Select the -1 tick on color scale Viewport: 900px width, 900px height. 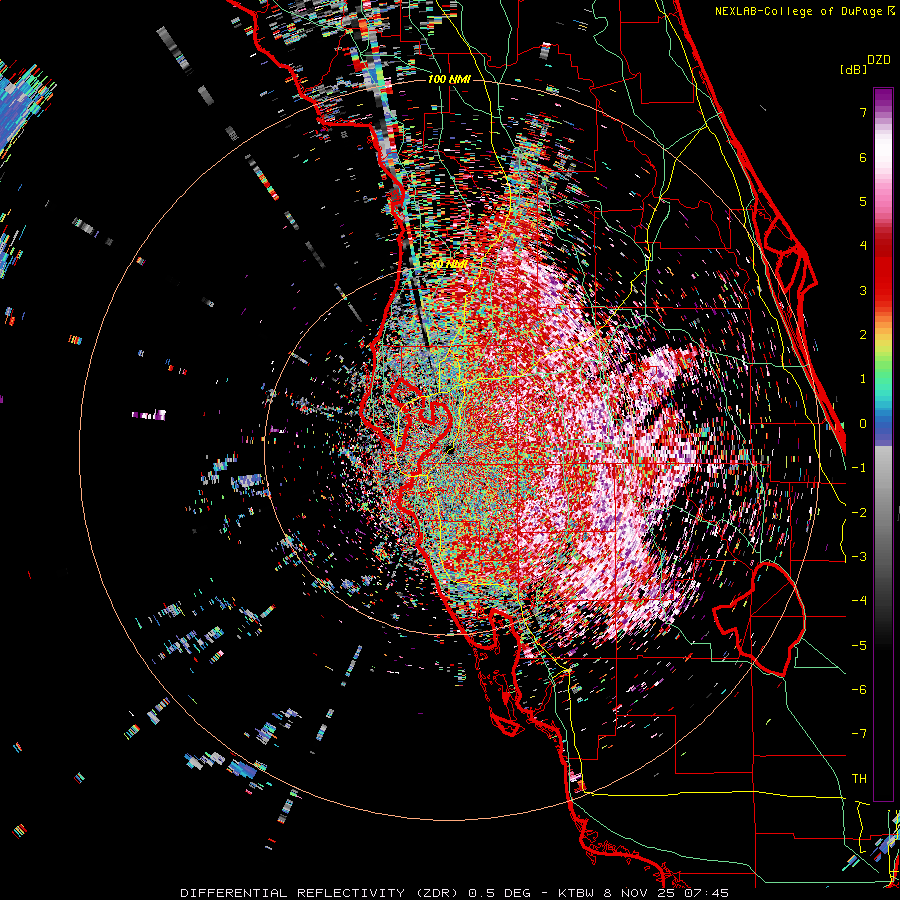(x=859, y=468)
